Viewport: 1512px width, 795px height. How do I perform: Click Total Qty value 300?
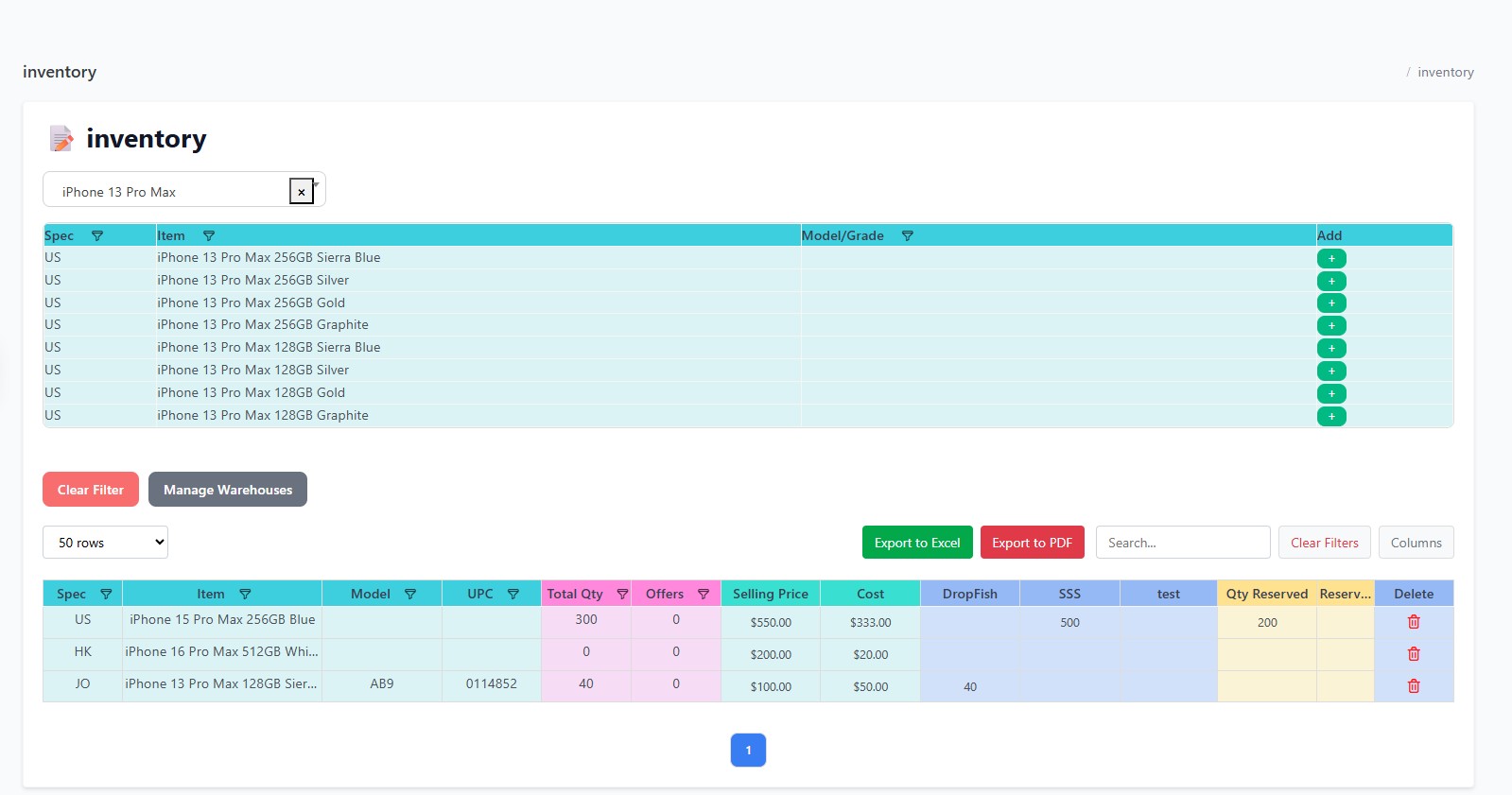click(x=586, y=619)
